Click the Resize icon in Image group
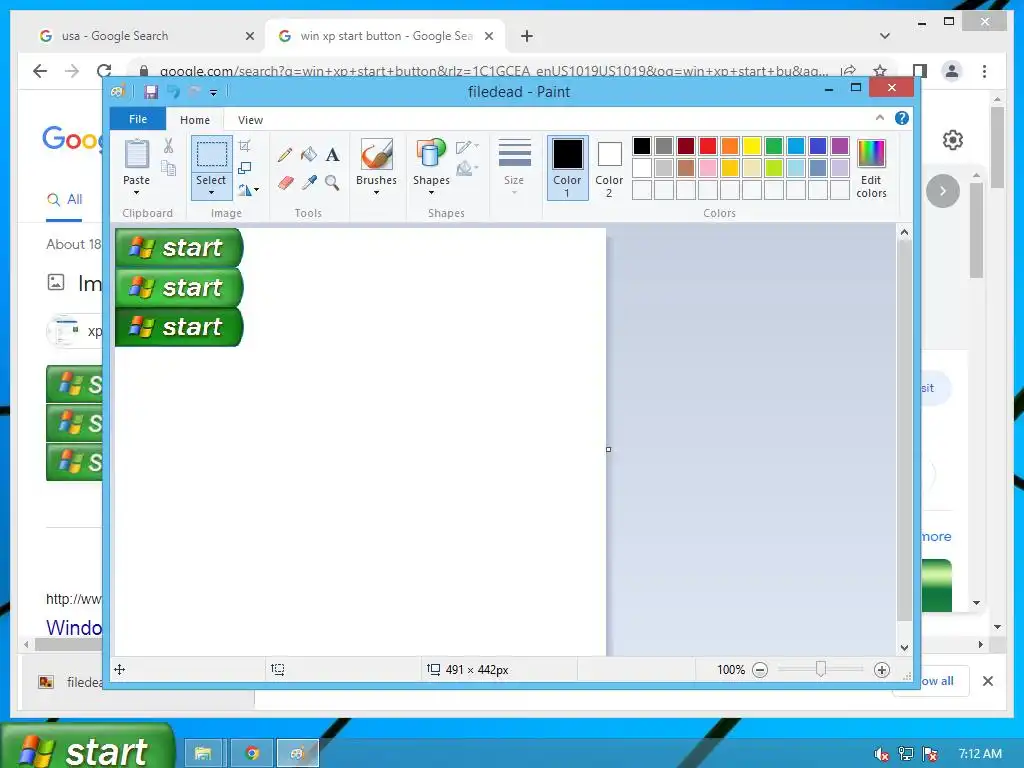1024x768 pixels. click(x=245, y=168)
